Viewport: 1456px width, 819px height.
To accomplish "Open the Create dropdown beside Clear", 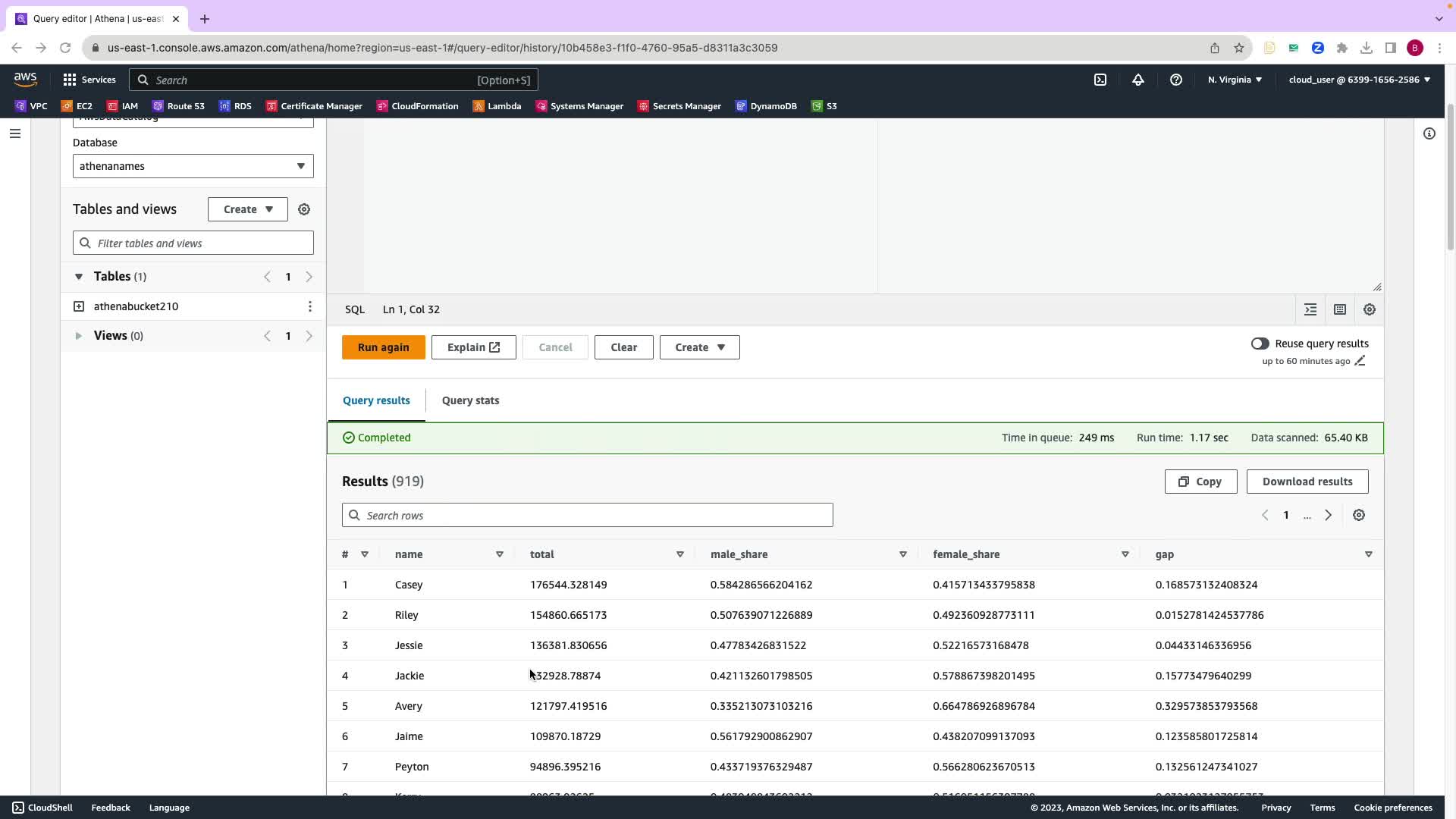I will coord(699,347).
